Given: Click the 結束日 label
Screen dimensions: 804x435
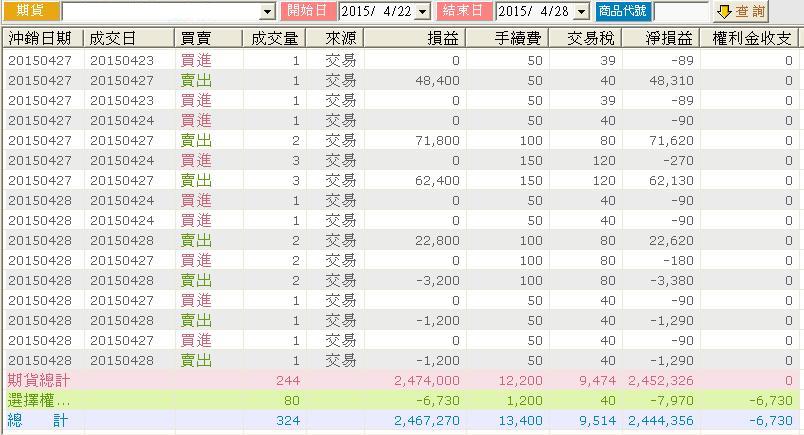Looking at the screenshot, I should coord(465,11).
